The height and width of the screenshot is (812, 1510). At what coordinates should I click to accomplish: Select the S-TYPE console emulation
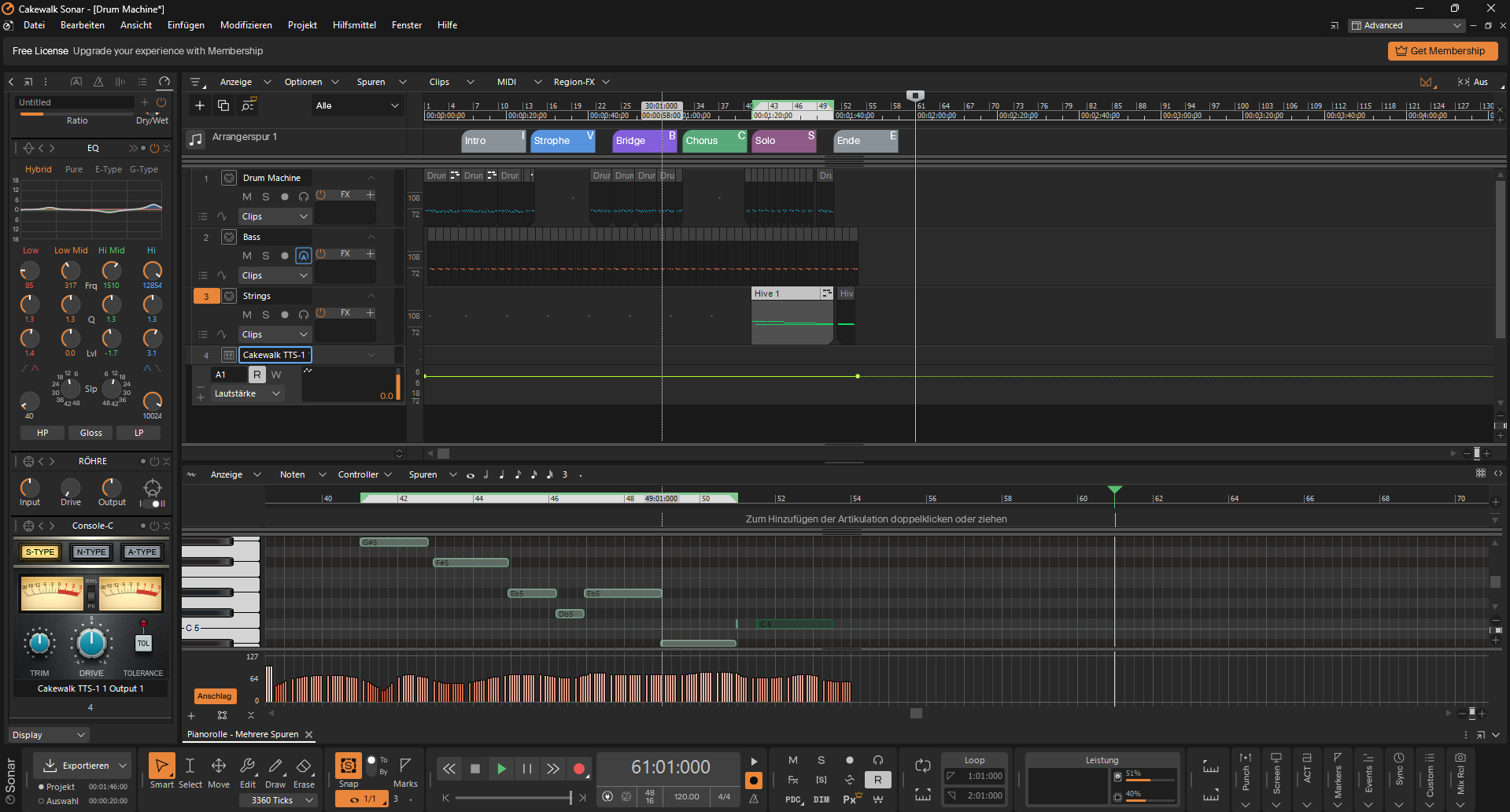(40, 552)
